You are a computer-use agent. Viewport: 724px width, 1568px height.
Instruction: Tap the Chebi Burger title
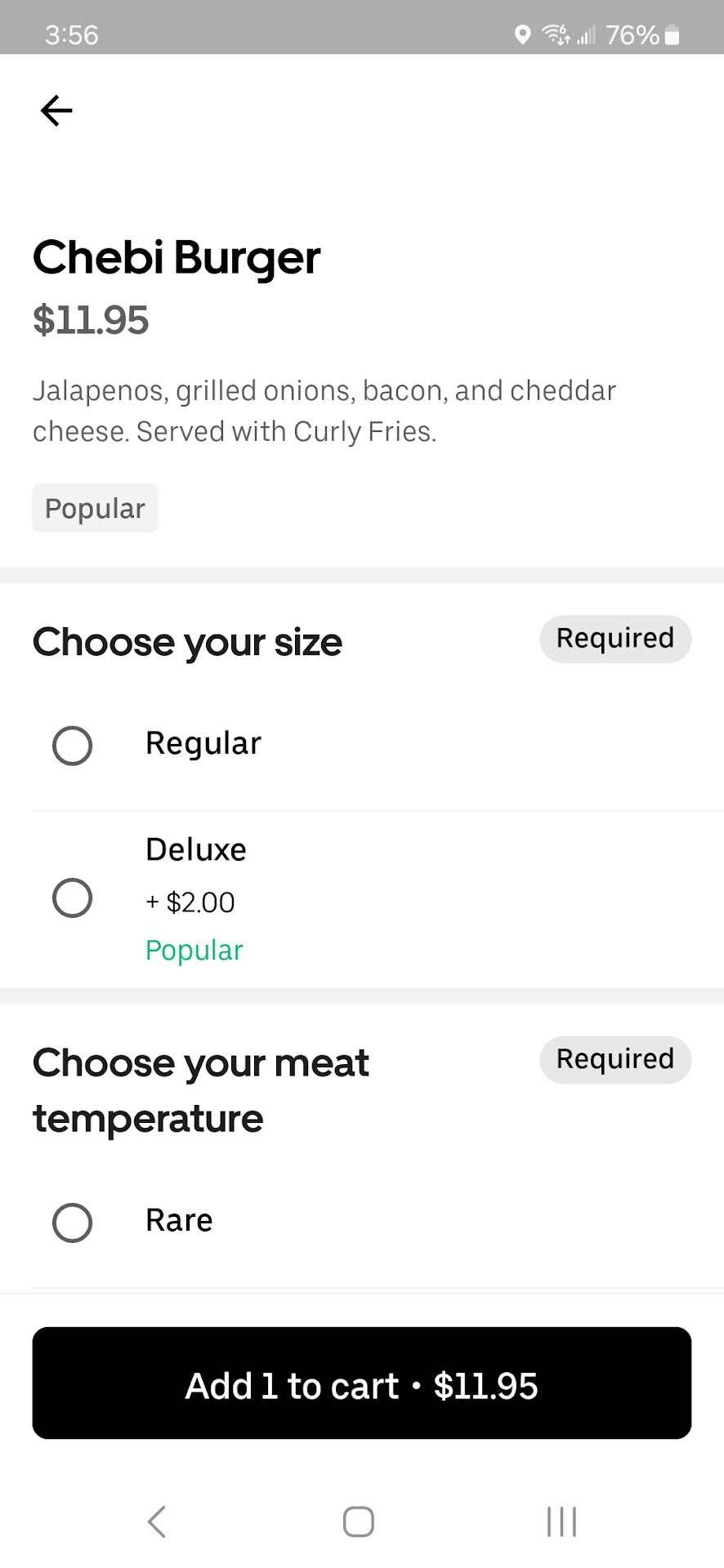pyautogui.click(x=177, y=258)
